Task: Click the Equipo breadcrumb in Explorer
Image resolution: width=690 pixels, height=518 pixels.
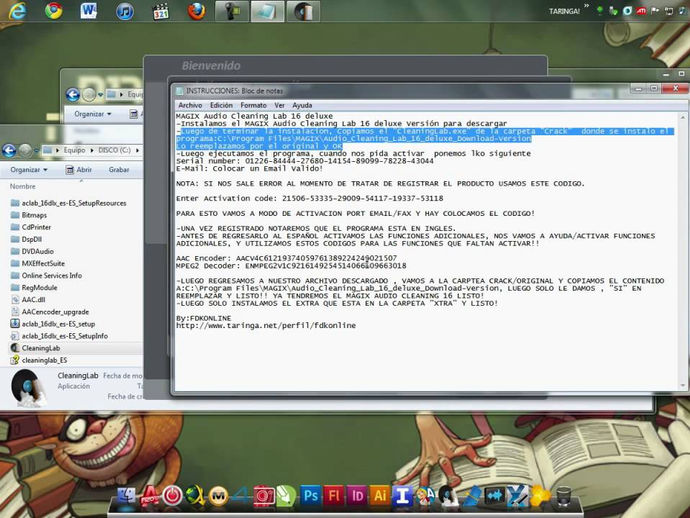Action: point(74,151)
